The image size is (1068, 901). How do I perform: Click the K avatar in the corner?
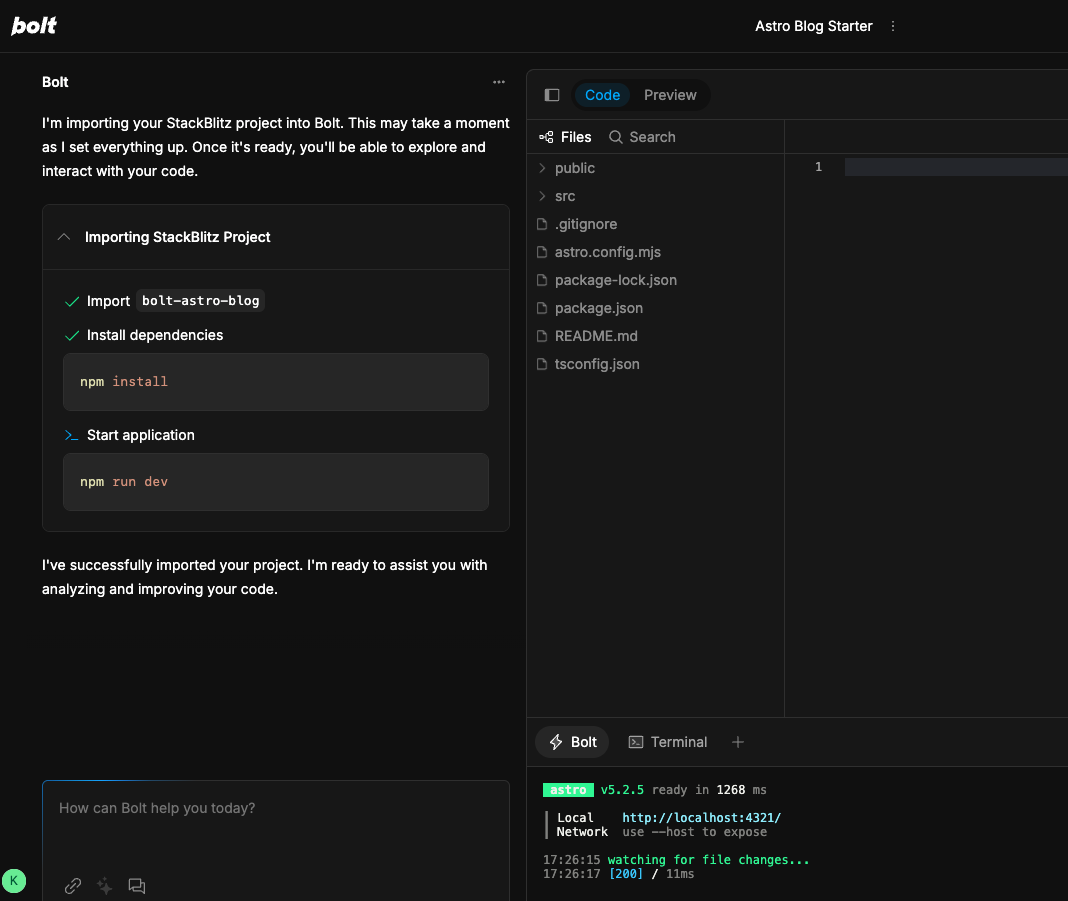point(14,881)
